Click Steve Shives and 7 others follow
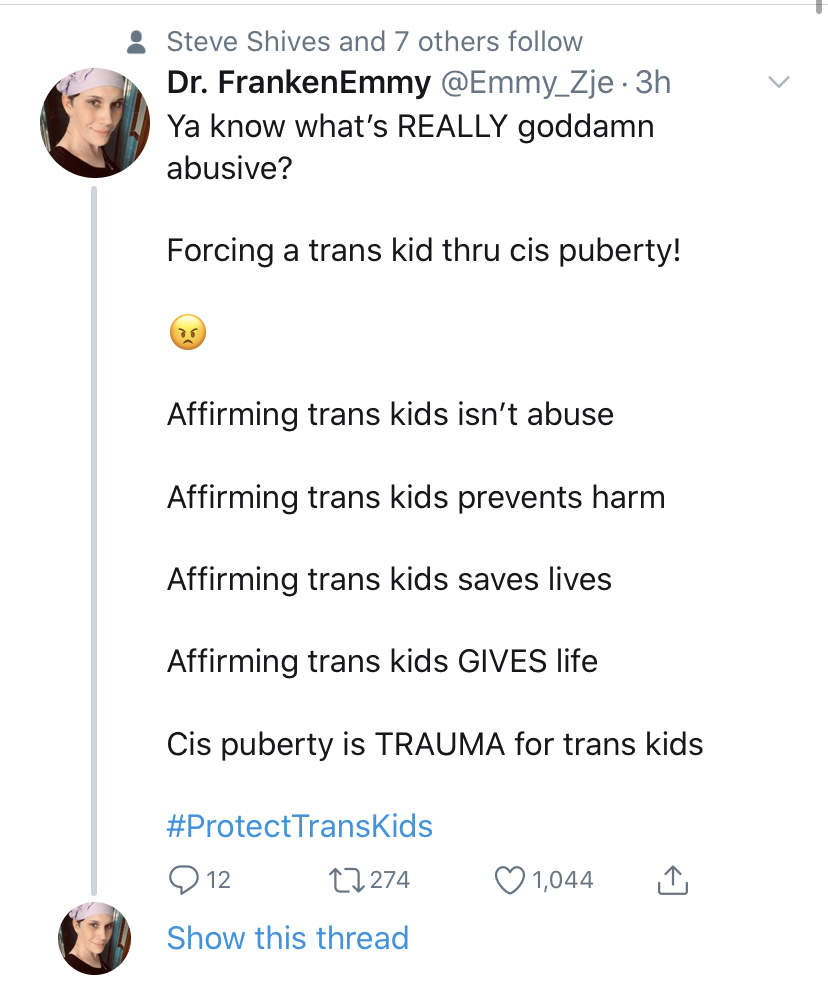Screen dimensions: 828x982 (375, 42)
